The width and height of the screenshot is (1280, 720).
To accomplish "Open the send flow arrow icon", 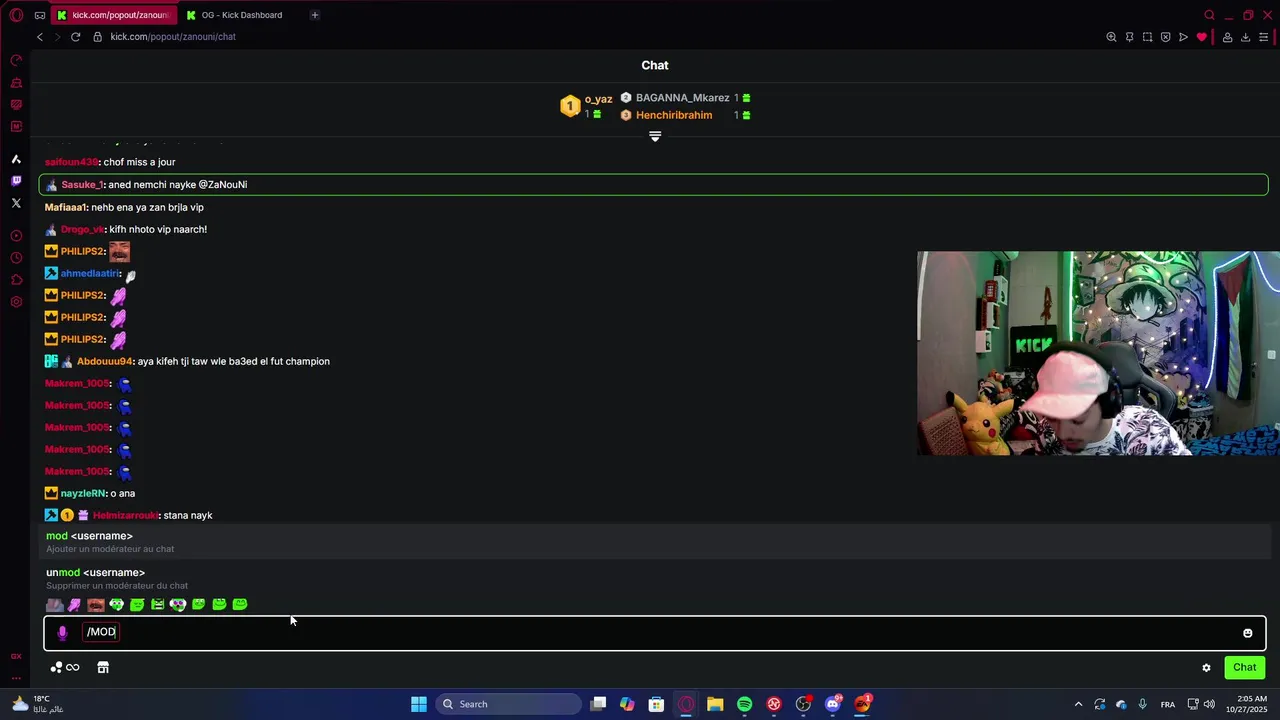I will pos(1183,37).
